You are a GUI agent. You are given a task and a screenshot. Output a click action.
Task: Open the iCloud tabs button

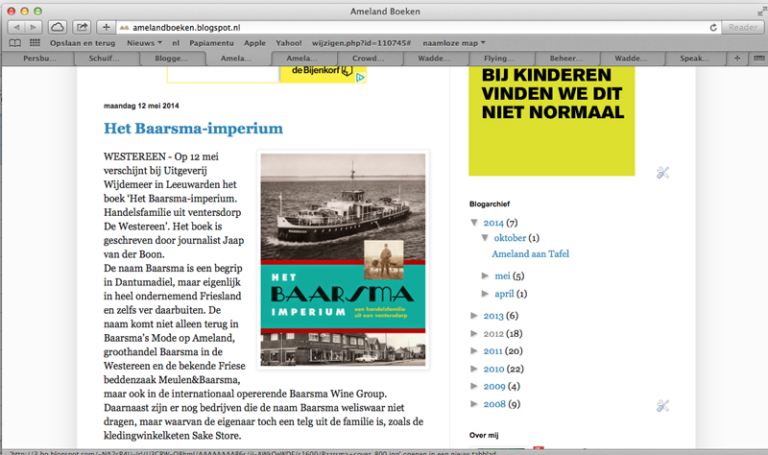click(57, 27)
